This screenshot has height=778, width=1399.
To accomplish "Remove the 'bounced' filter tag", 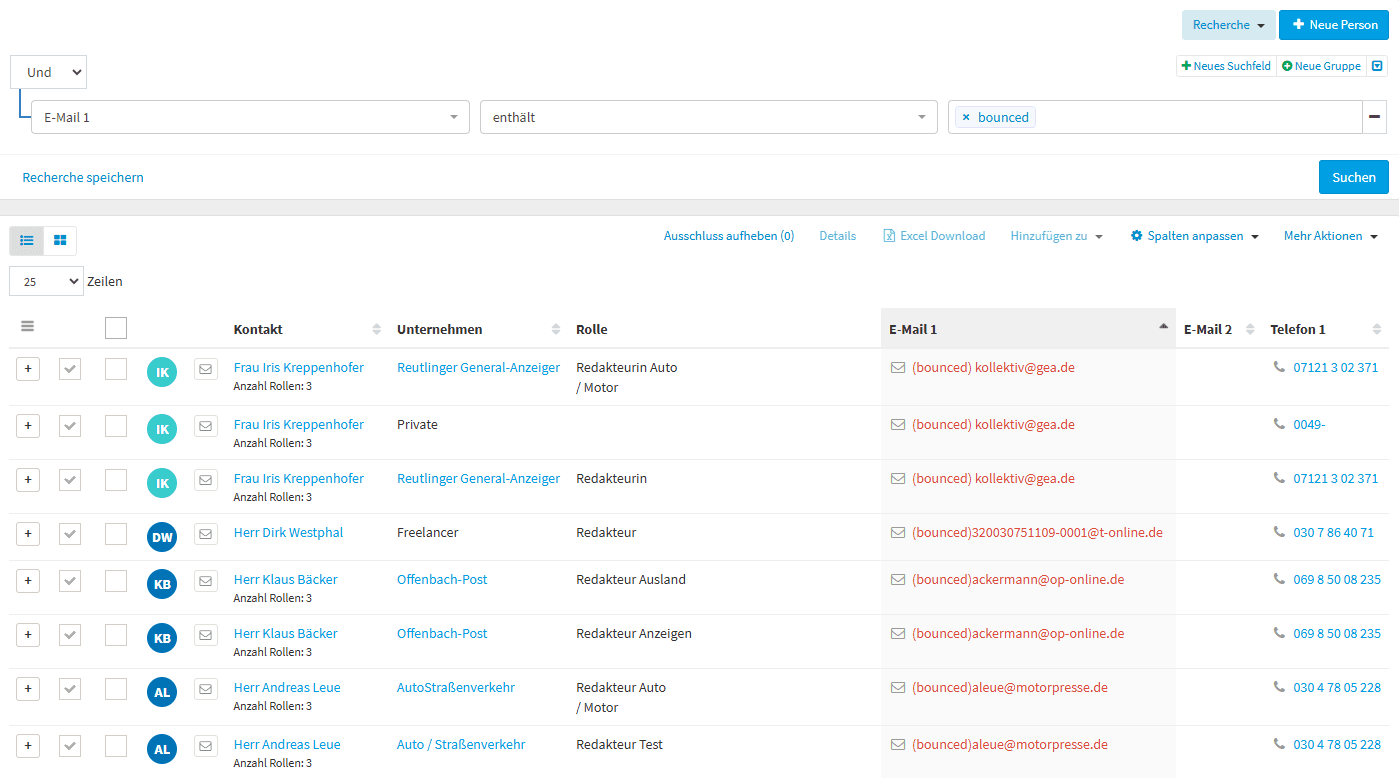I will pos(965,117).
